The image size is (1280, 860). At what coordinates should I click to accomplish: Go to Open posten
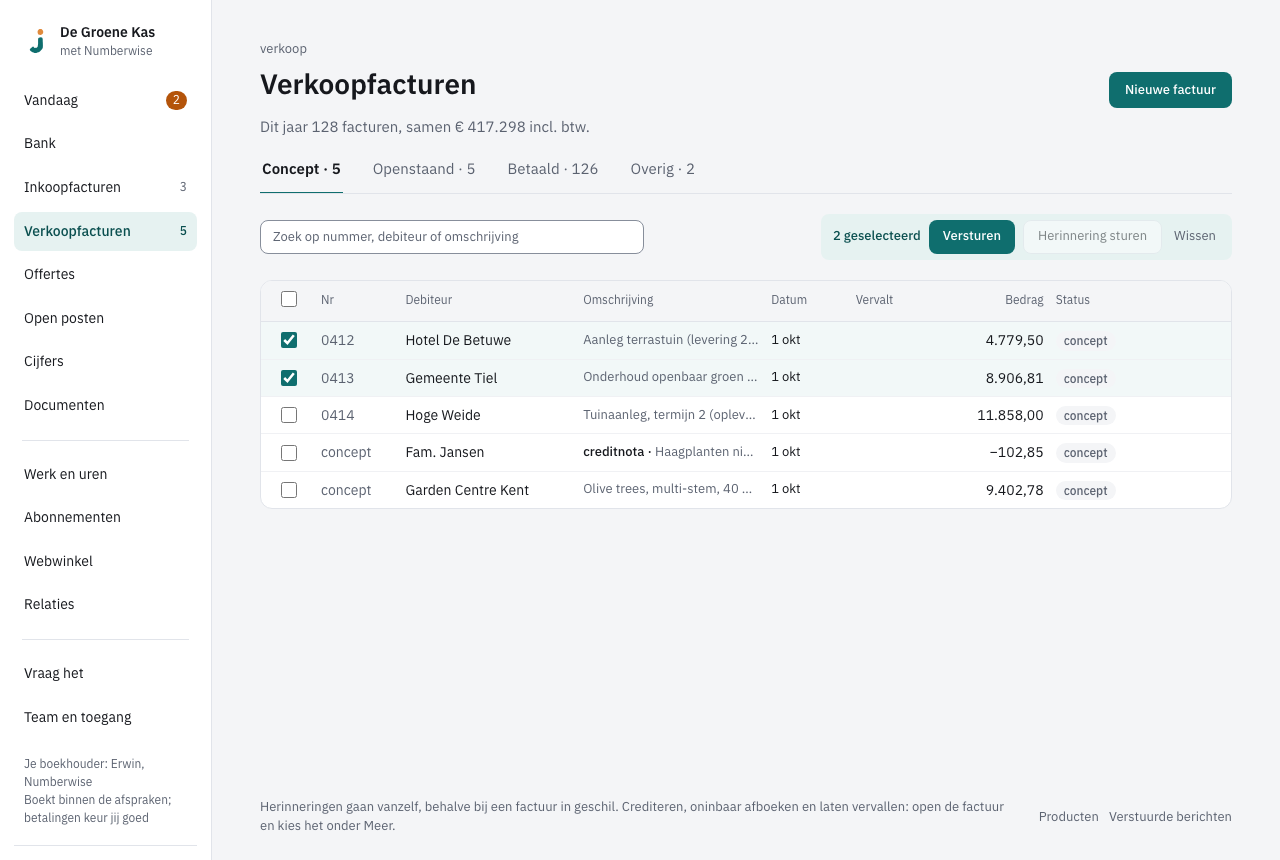(x=105, y=318)
